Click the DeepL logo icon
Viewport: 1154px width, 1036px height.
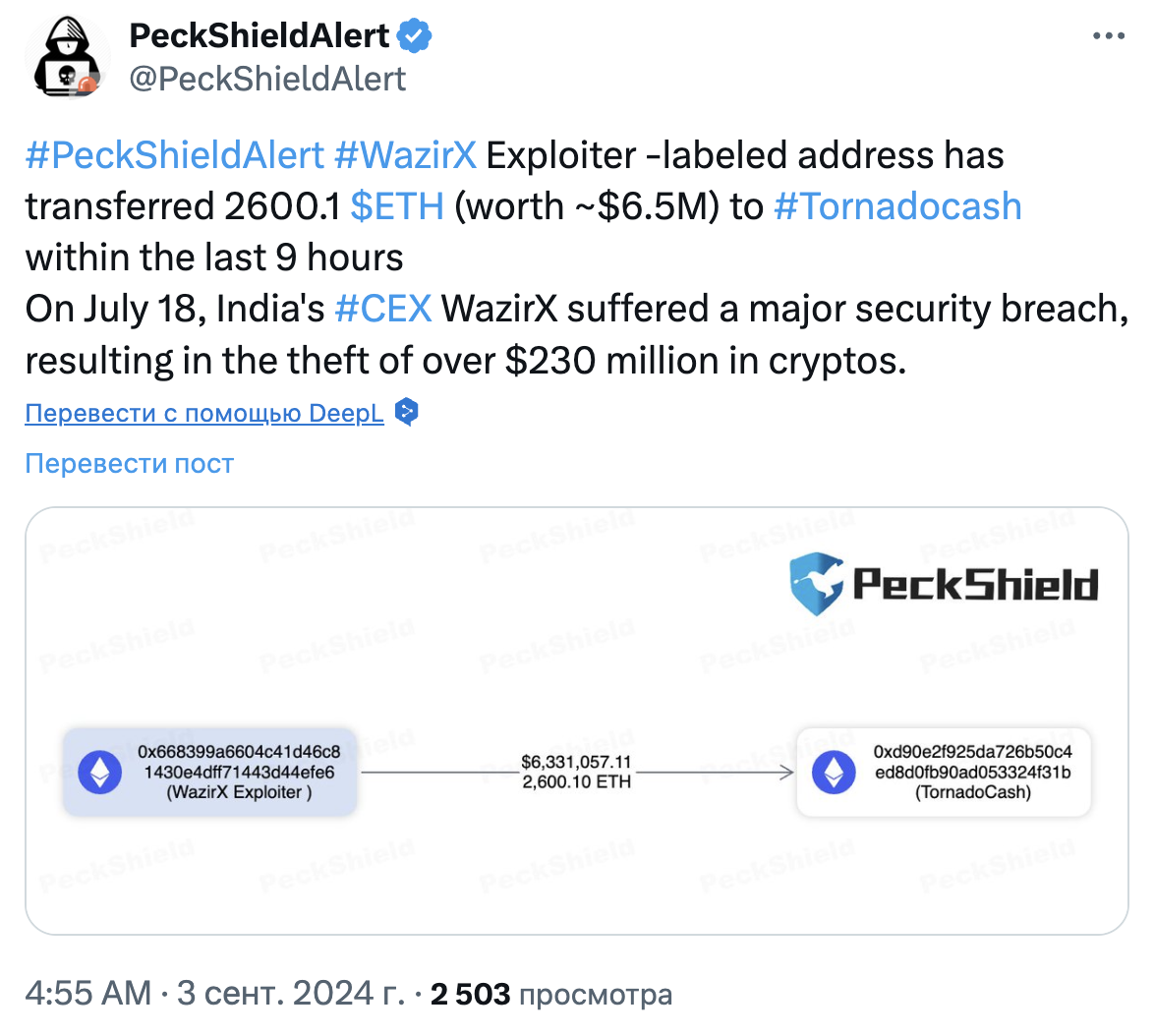(406, 412)
